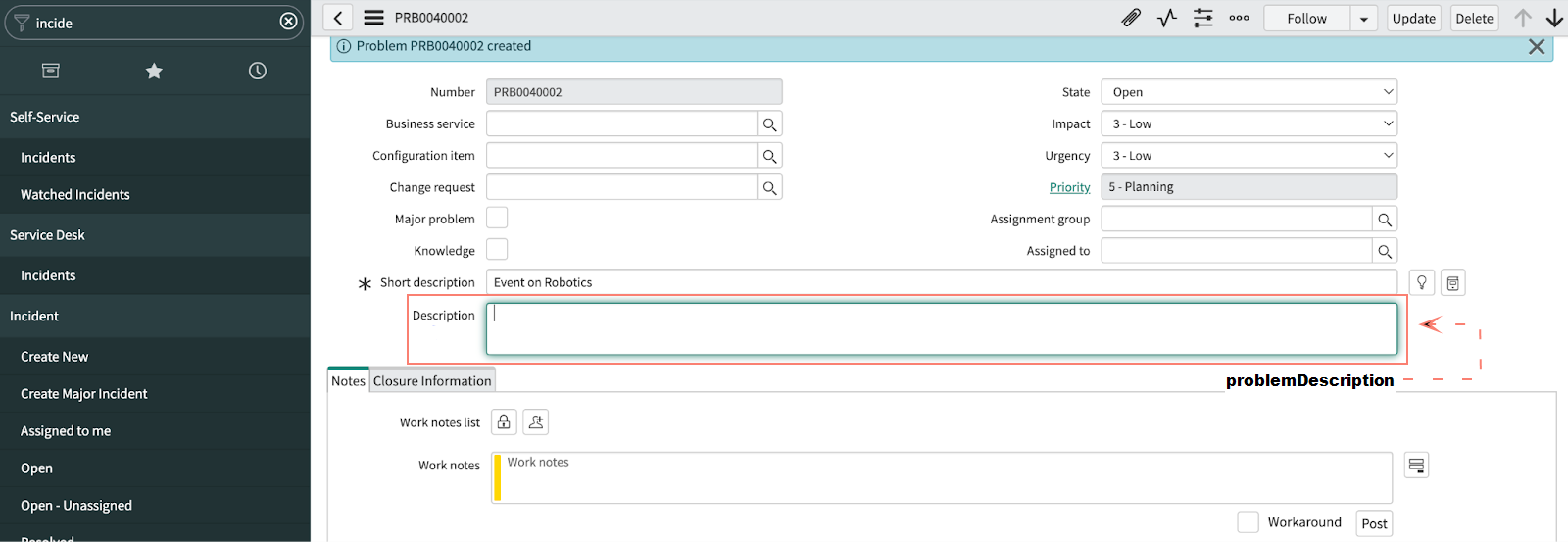Select Create New under Incident menu
1568x542 pixels.
pos(55,357)
